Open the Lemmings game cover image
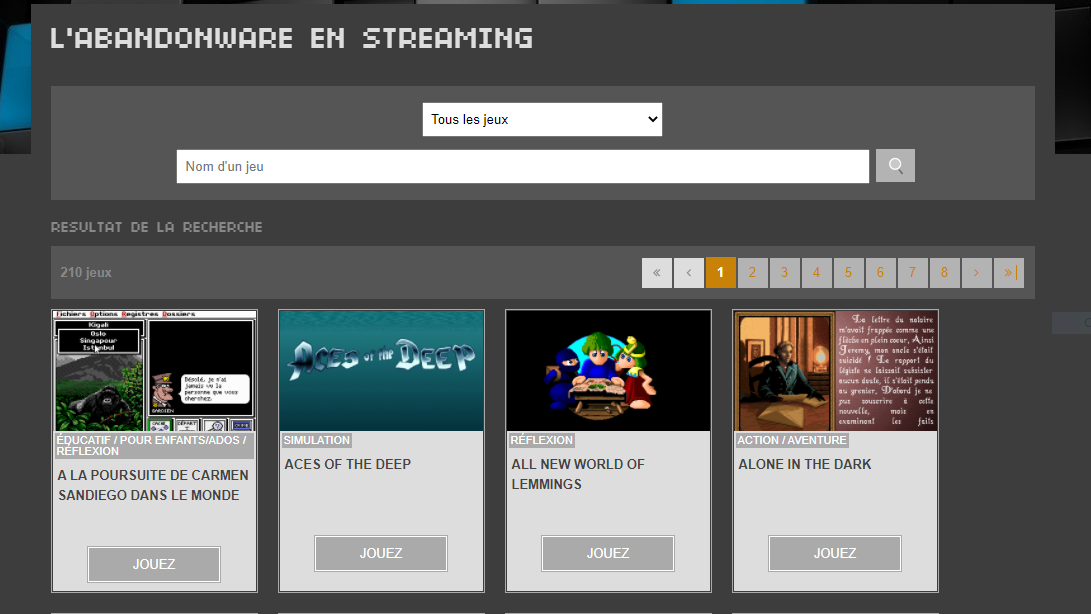This screenshot has height=614, width=1091. 608,371
